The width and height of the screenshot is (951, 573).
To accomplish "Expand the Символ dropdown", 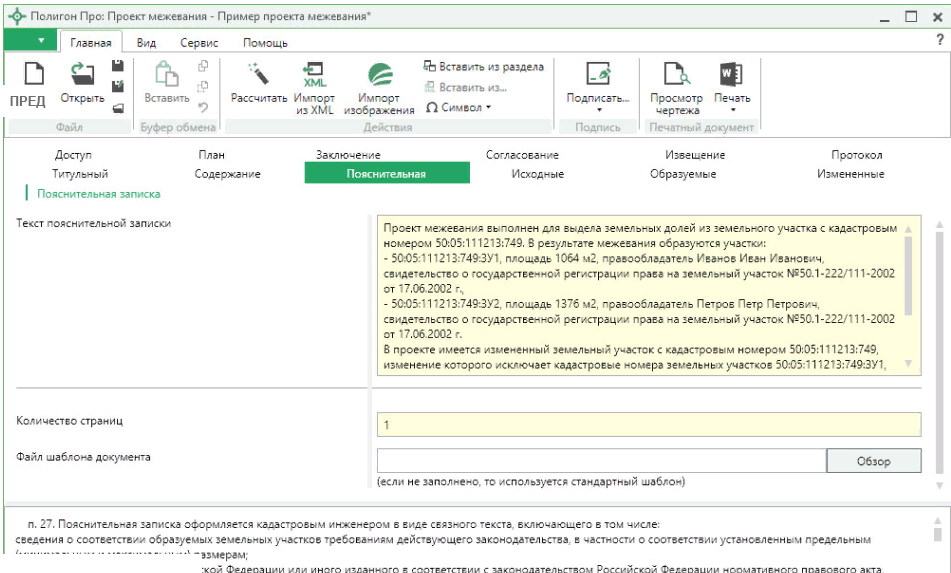I will point(459,107).
